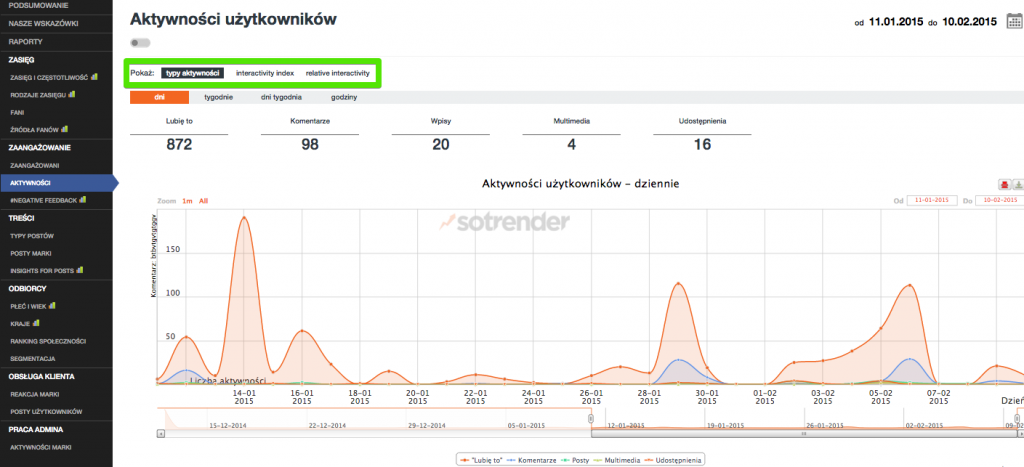Open the date range calendar icon
Viewport: 1024px width, 467px height.
tap(1015, 20)
